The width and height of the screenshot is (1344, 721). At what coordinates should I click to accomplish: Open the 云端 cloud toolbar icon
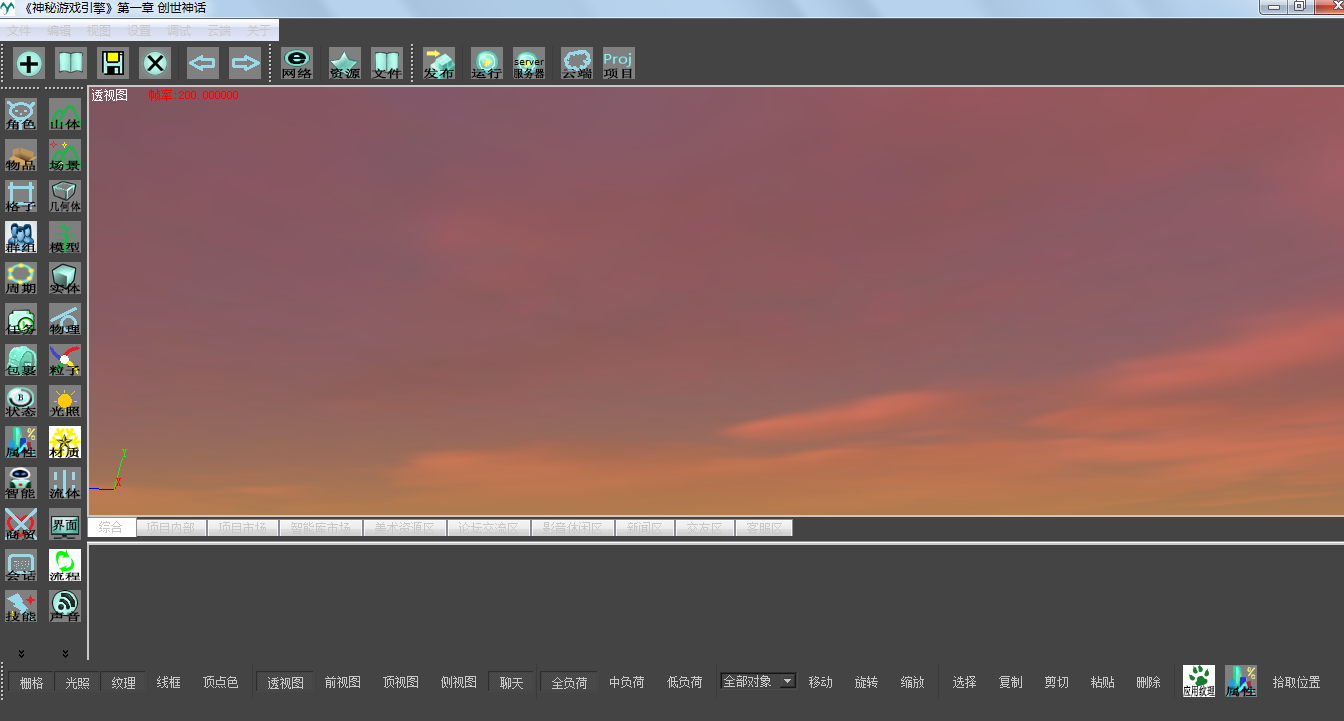pyautogui.click(x=577, y=64)
